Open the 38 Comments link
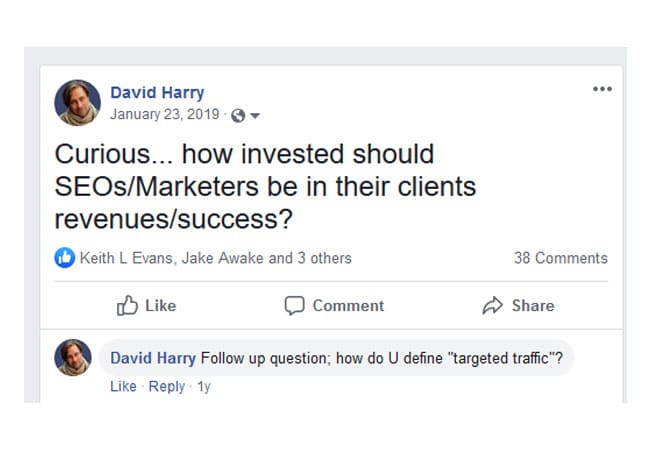This screenshot has width=650, height=450. 561,258
